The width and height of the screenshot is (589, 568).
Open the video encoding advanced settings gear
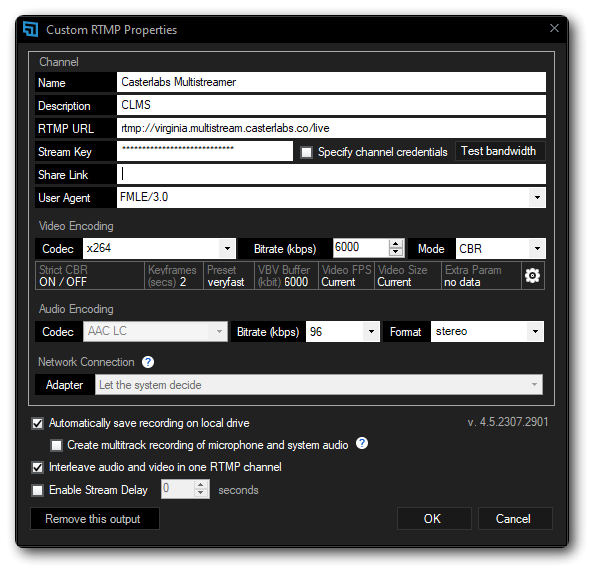tap(532, 276)
